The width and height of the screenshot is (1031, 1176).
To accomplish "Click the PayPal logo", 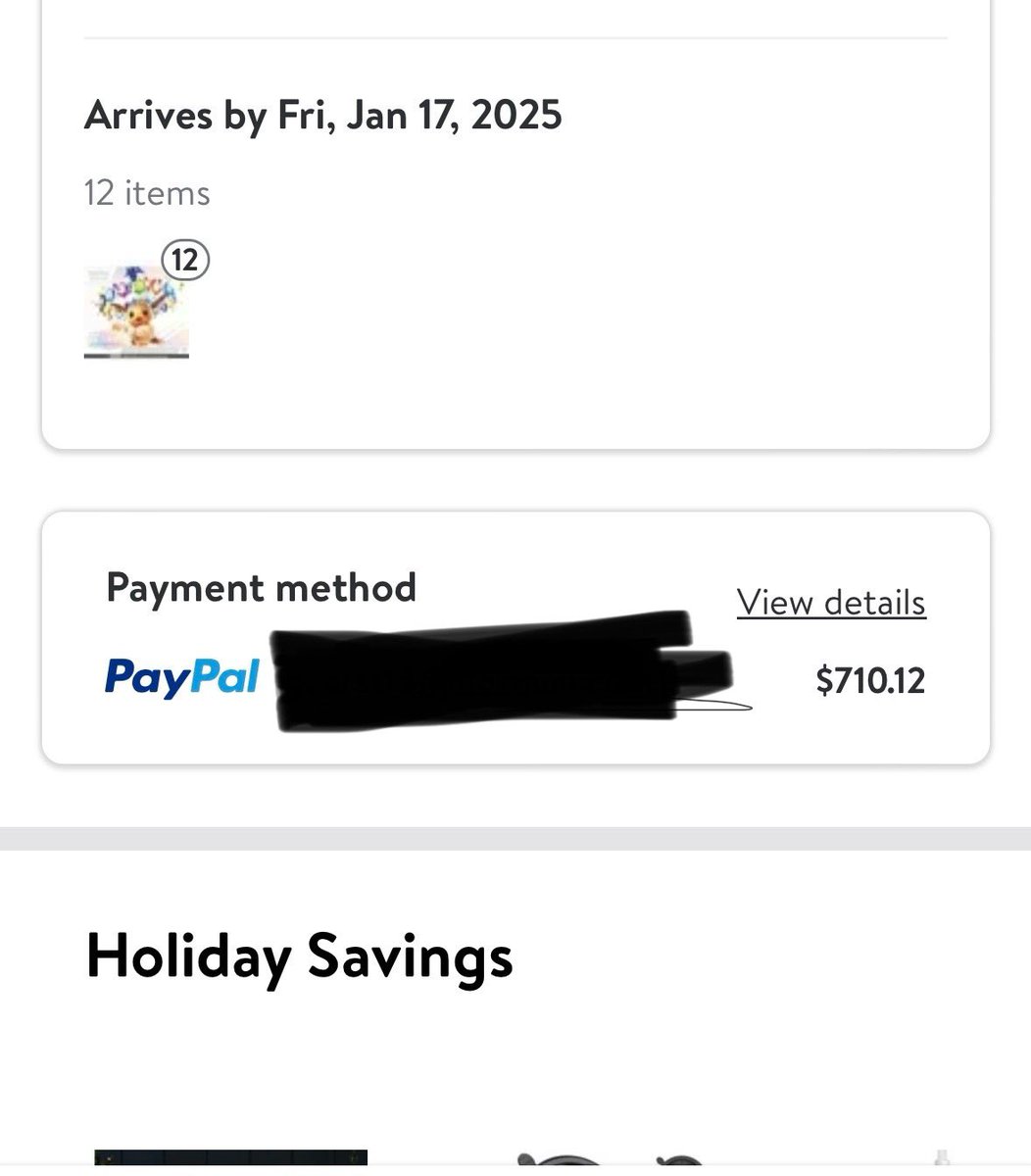I will [x=182, y=678].
